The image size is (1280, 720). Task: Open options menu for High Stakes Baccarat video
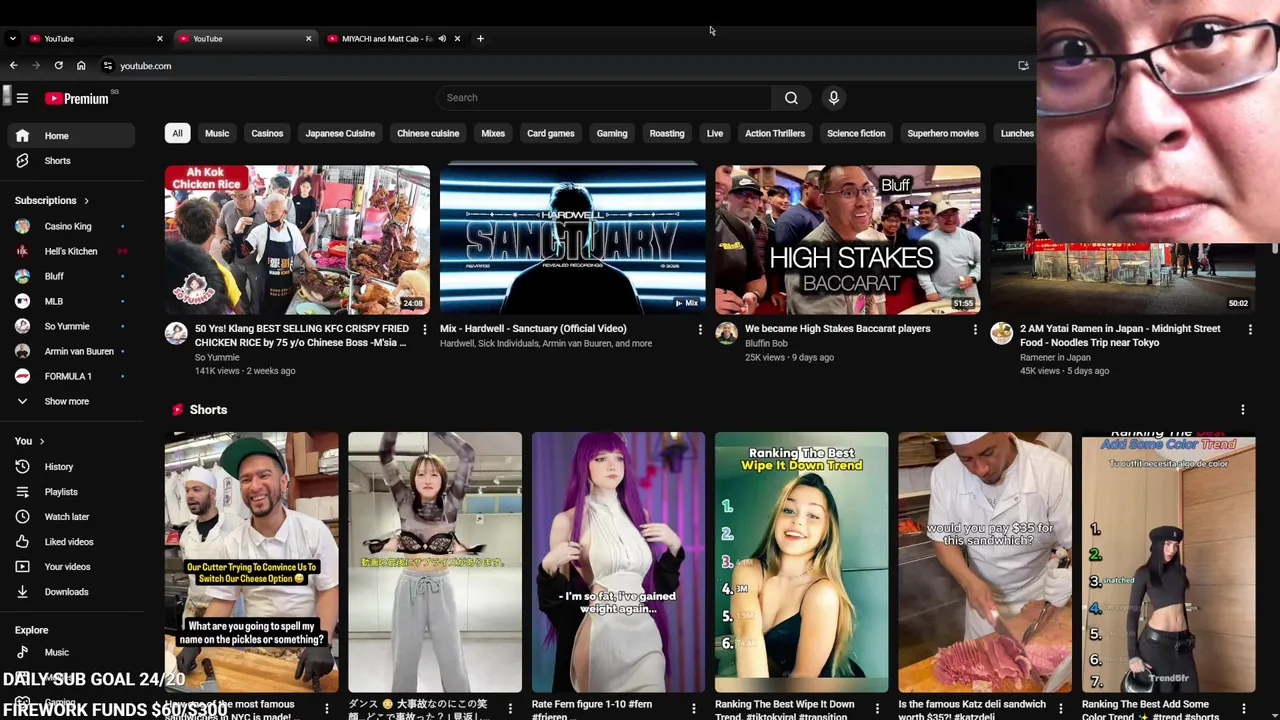tap(975, 329)
